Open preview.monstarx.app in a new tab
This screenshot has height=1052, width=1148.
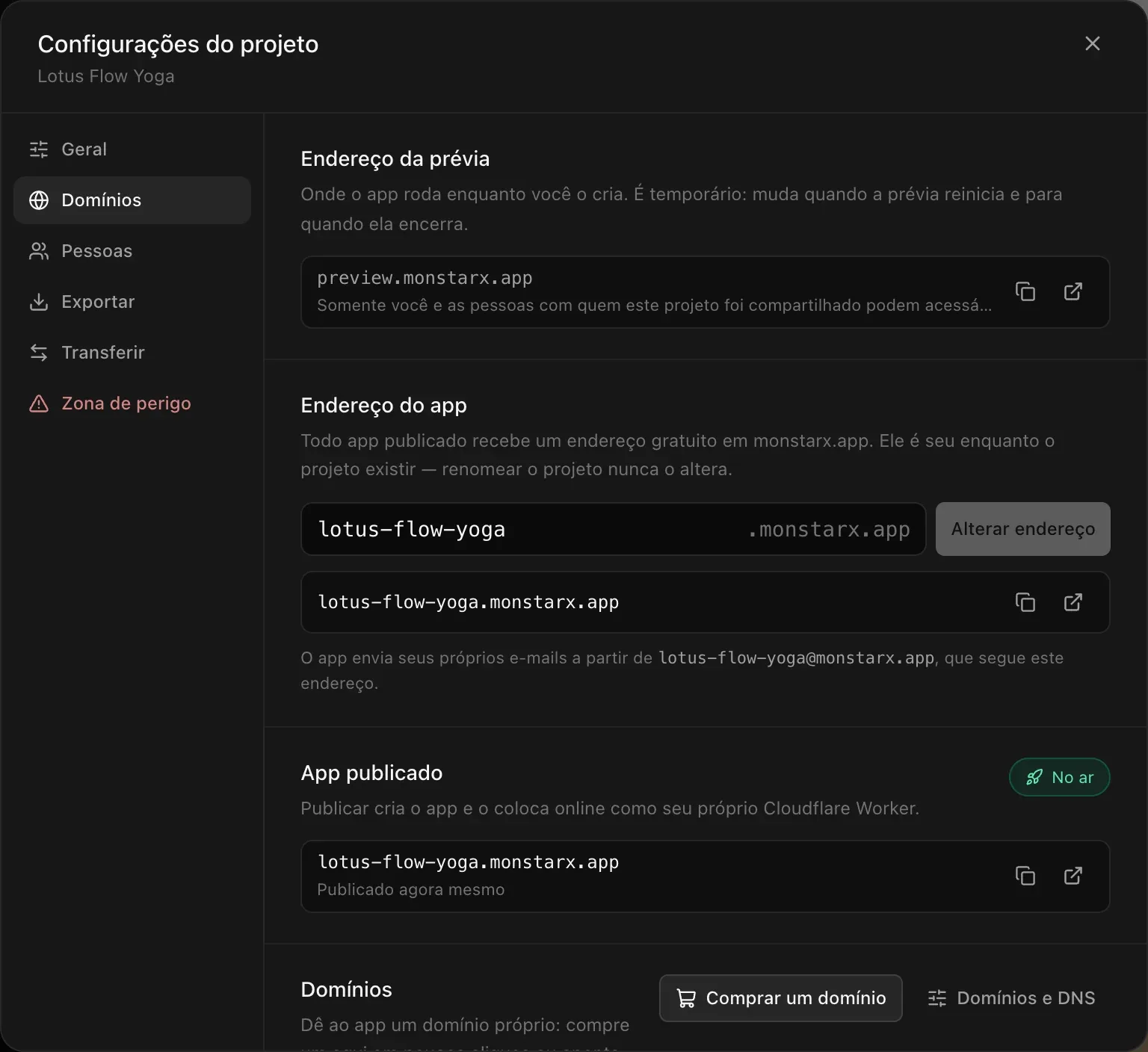tap(1073, 291)
